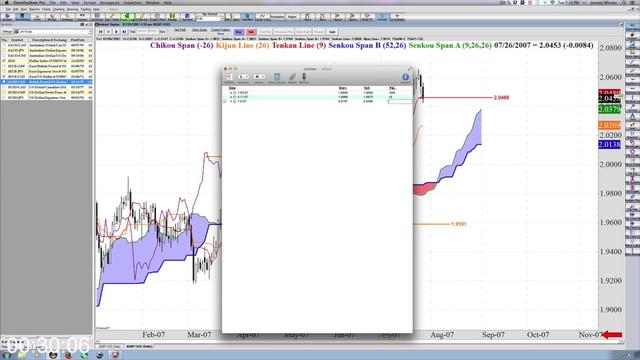Viewport: 640px width, 360px height.
Task: Click the Chikou Span (-26) legend label
Action: tap(182, 45)
